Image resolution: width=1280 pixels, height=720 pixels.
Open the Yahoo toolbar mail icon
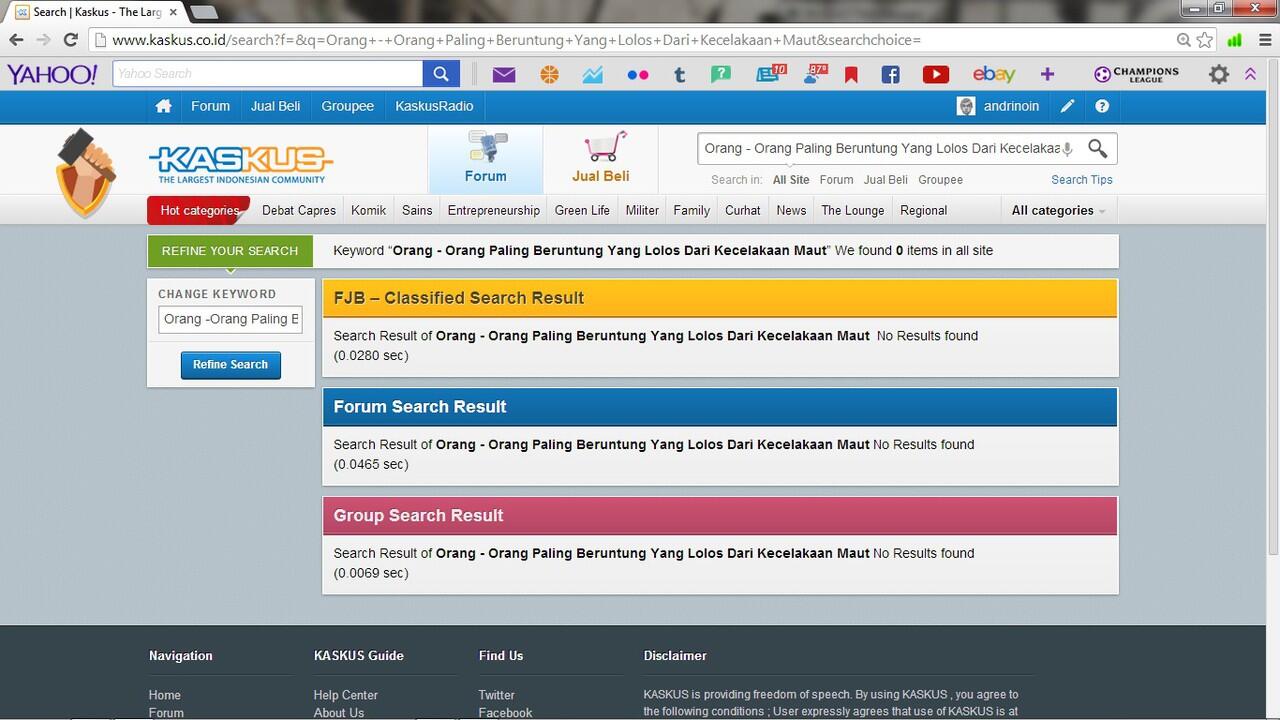(504, 74)
